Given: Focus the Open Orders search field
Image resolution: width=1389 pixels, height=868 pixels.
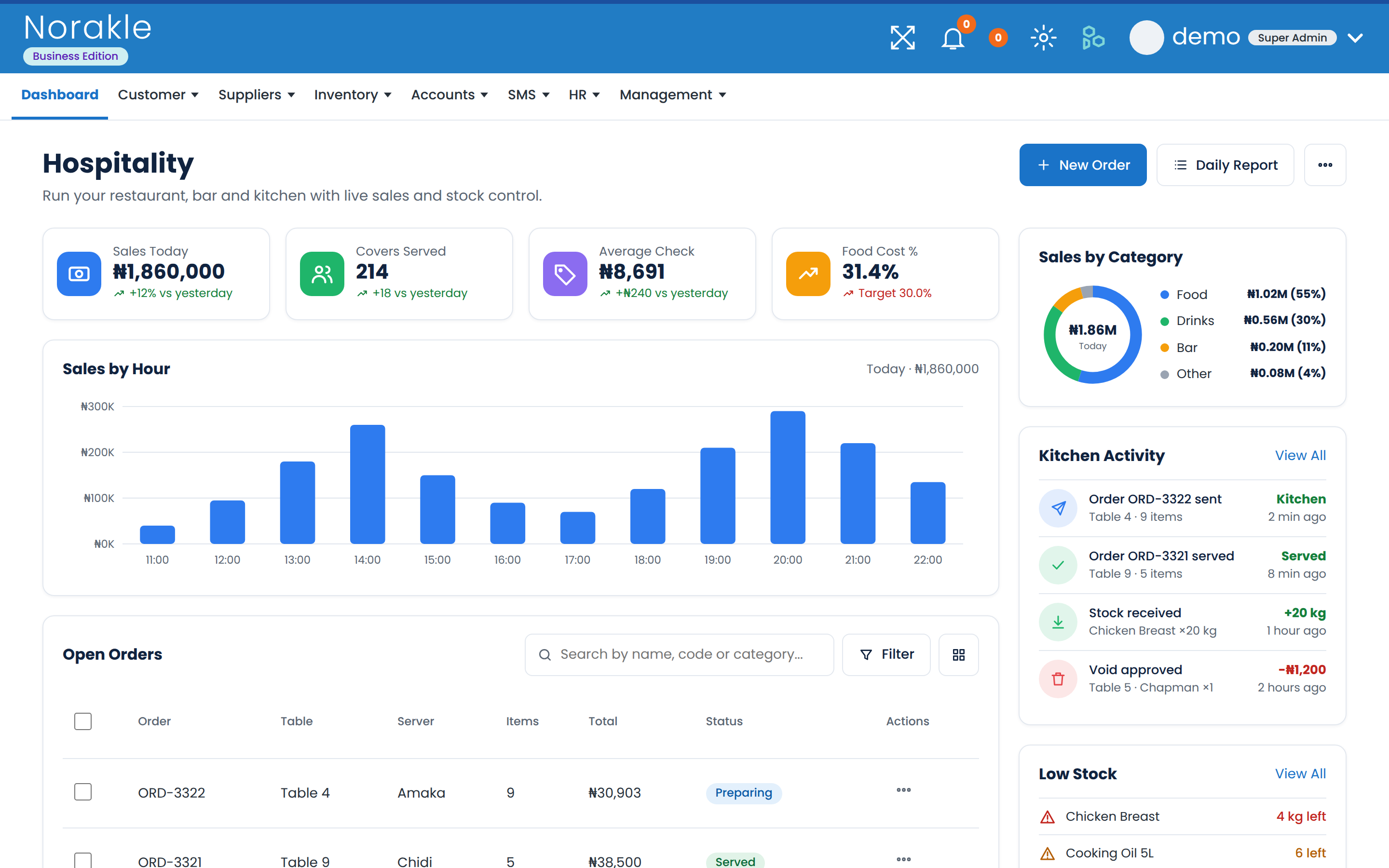Looking at the screenshot, I should point(679,654).
